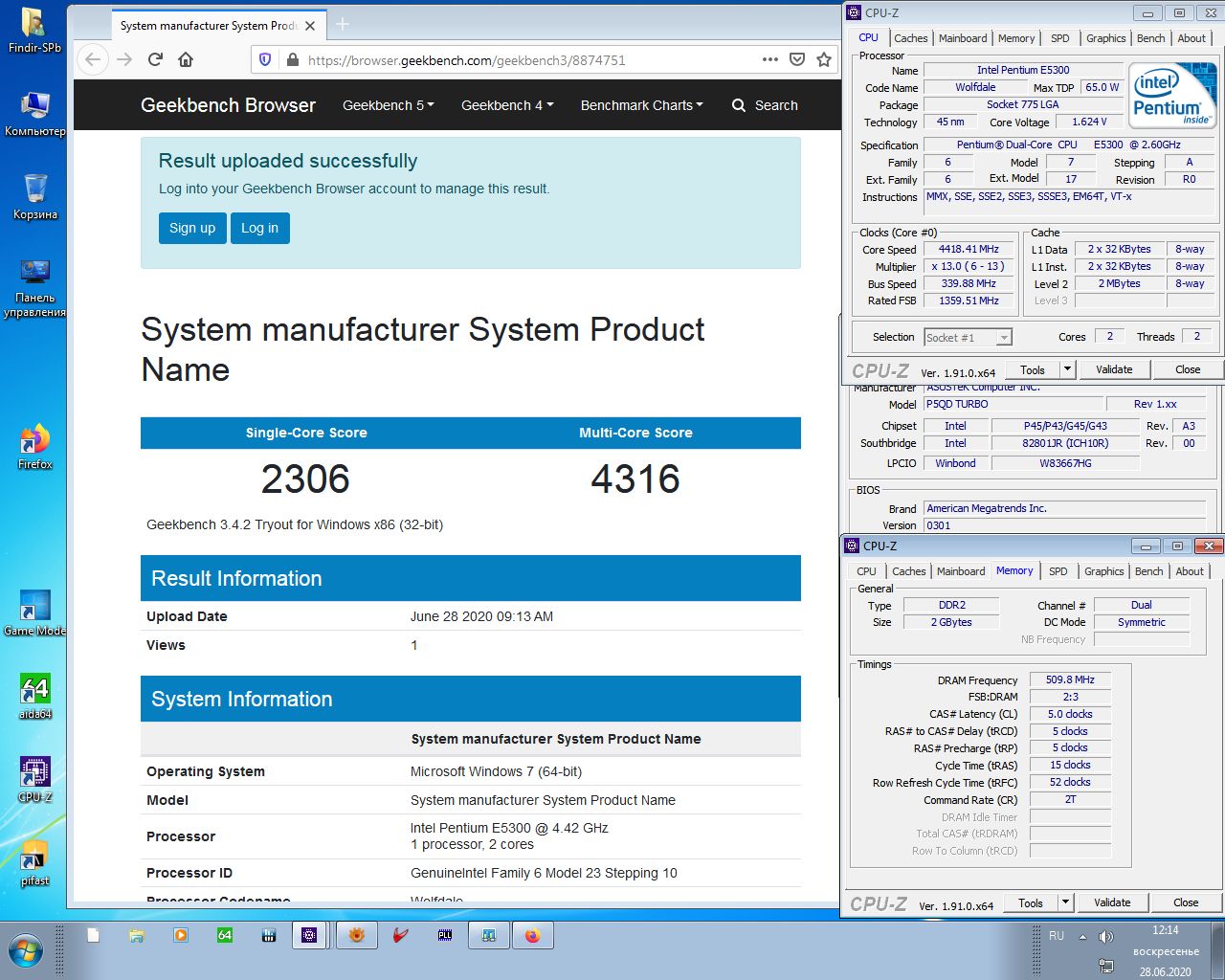Show hidden system tray icons
This screenshot has height=980, width=1225.
1082,937
